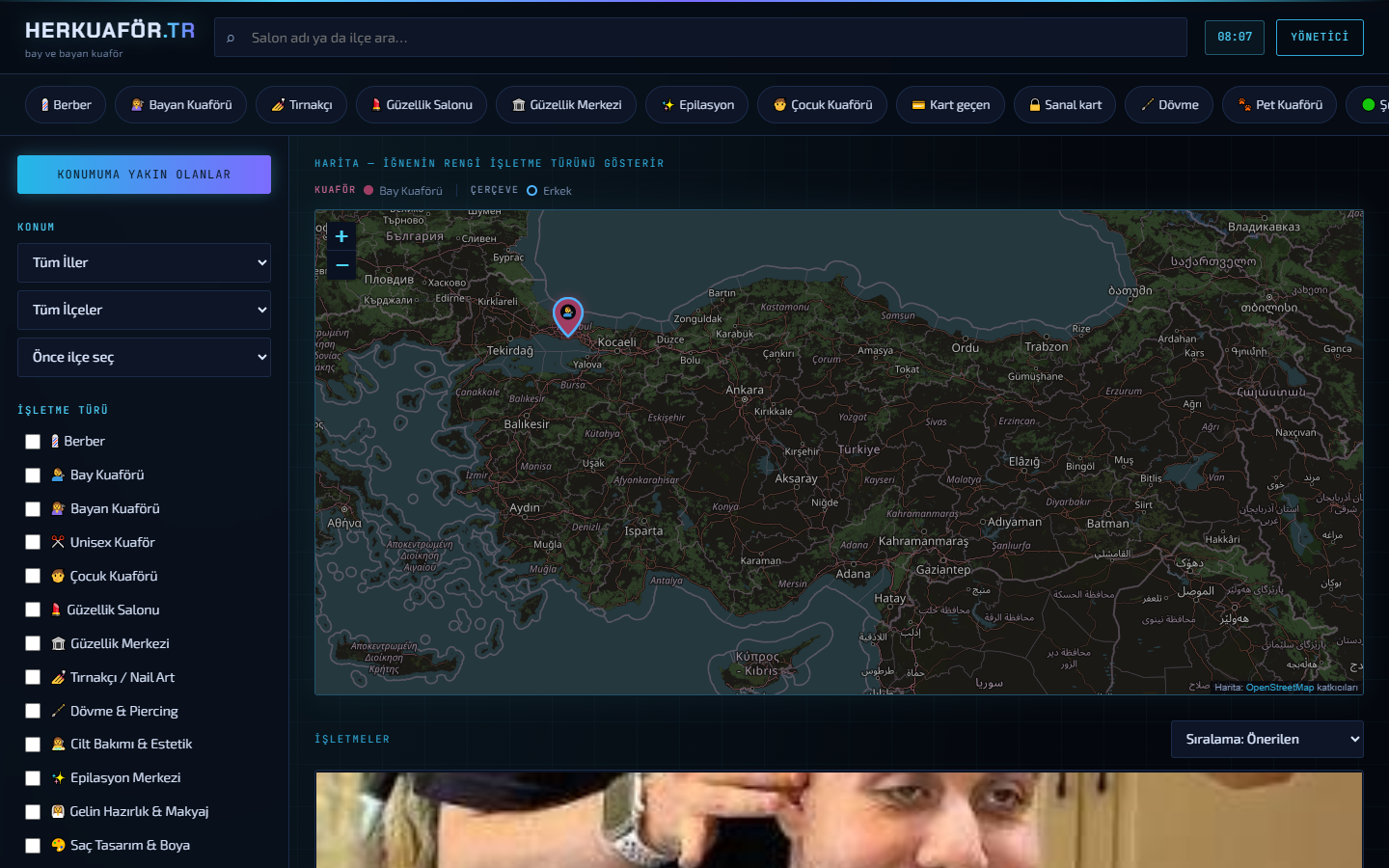The height and width of the screenshot is (868, 1389).
Task: Tick the Tırnakçı / Nail Art checkbox
Action: click(x=33, y=677)
